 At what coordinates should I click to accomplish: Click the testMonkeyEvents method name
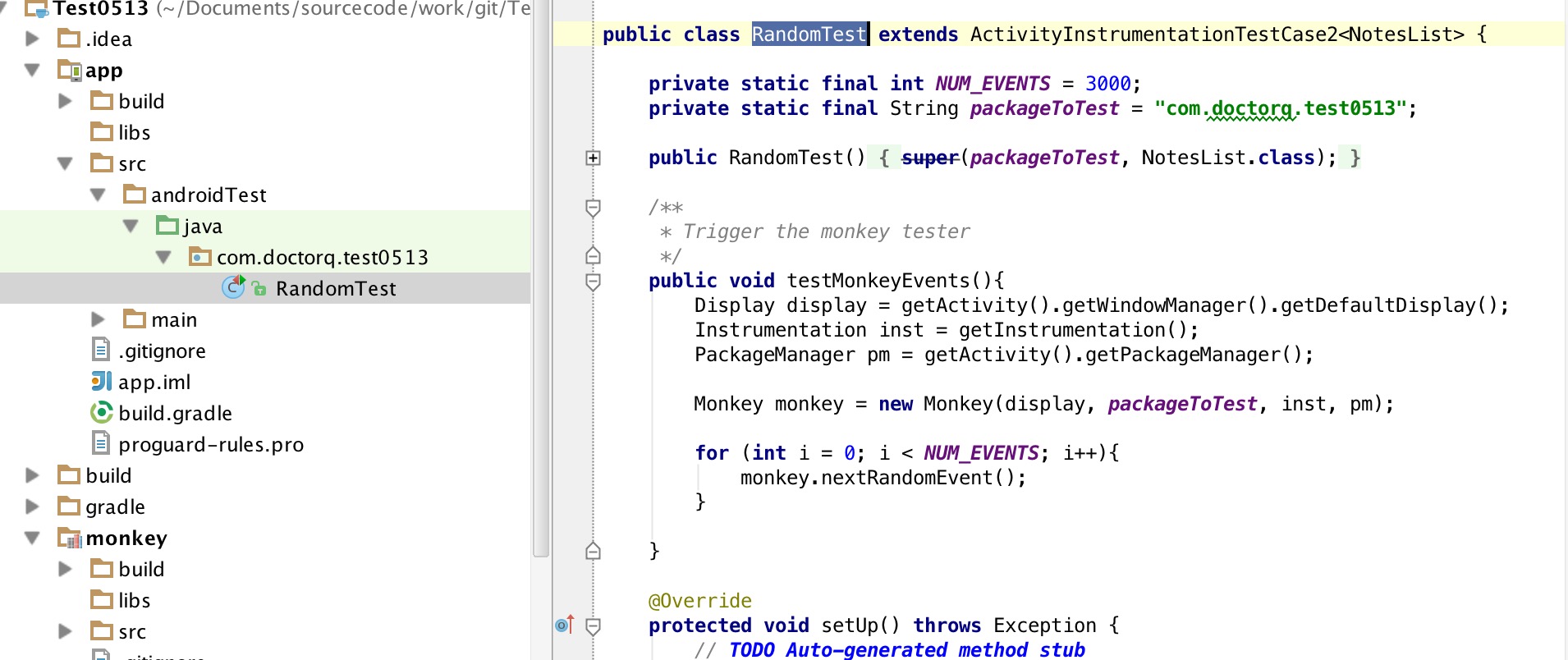coord(878,281)
